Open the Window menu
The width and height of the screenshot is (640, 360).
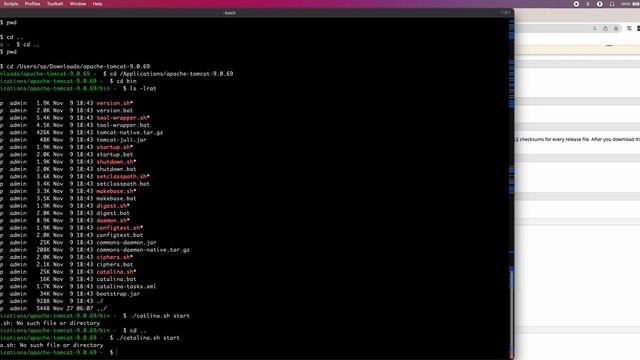click(x=78, y=4)
